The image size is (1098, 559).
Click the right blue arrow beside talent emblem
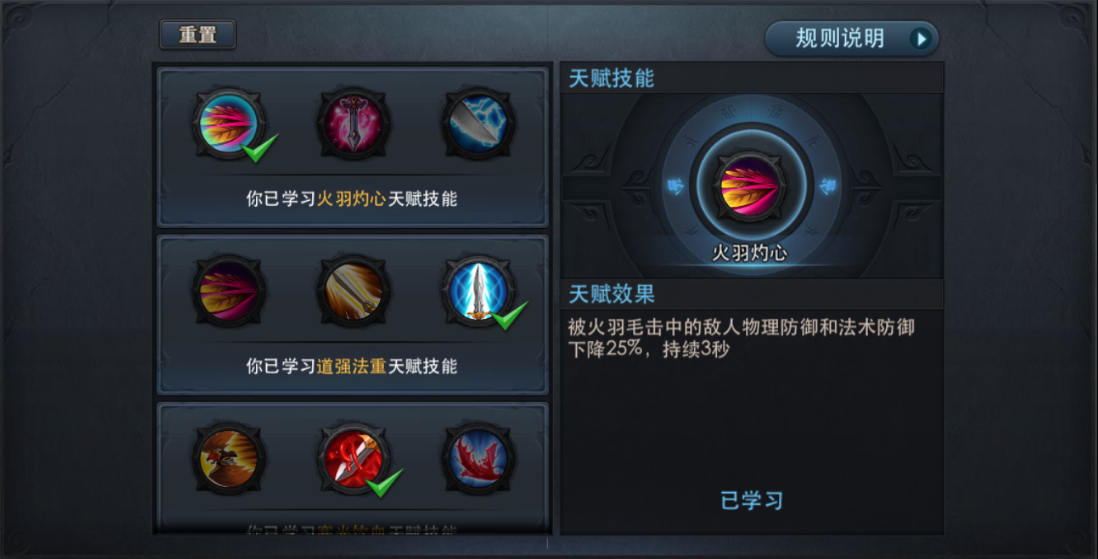pos(827,186)
